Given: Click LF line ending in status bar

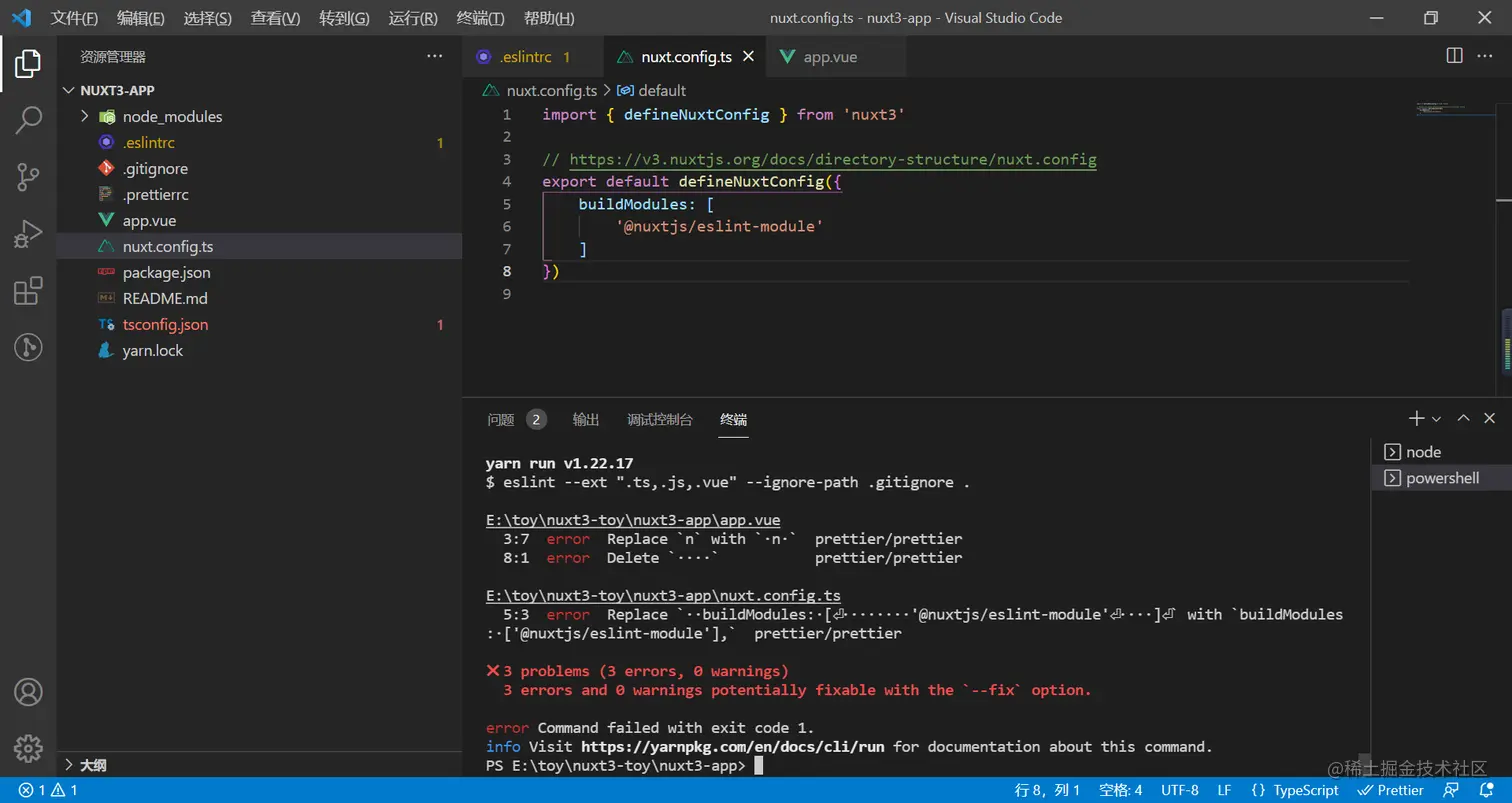Looking at the screenshot, I should pos(1224,790).
